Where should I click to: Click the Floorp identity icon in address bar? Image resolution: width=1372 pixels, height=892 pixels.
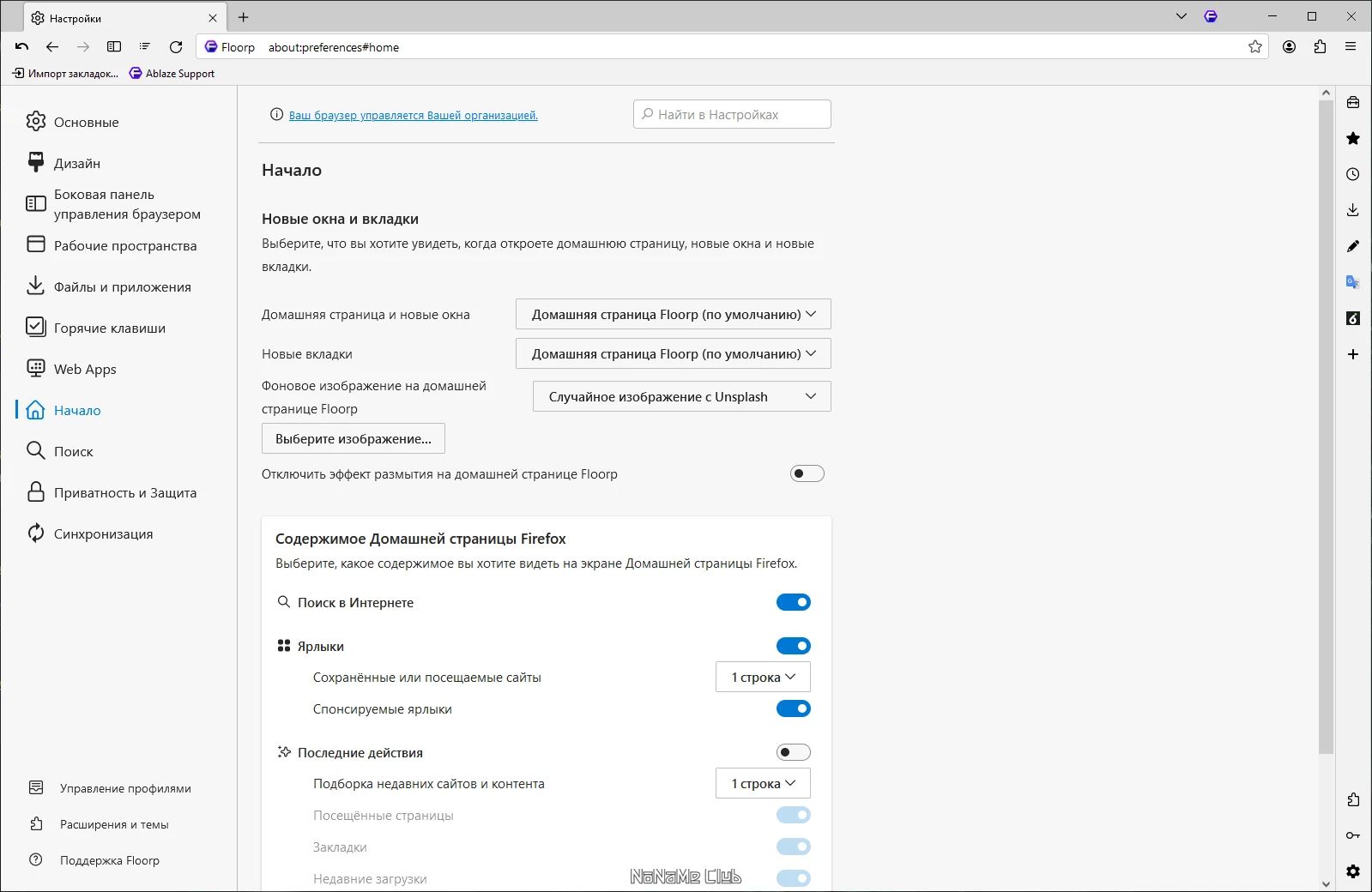211,47
